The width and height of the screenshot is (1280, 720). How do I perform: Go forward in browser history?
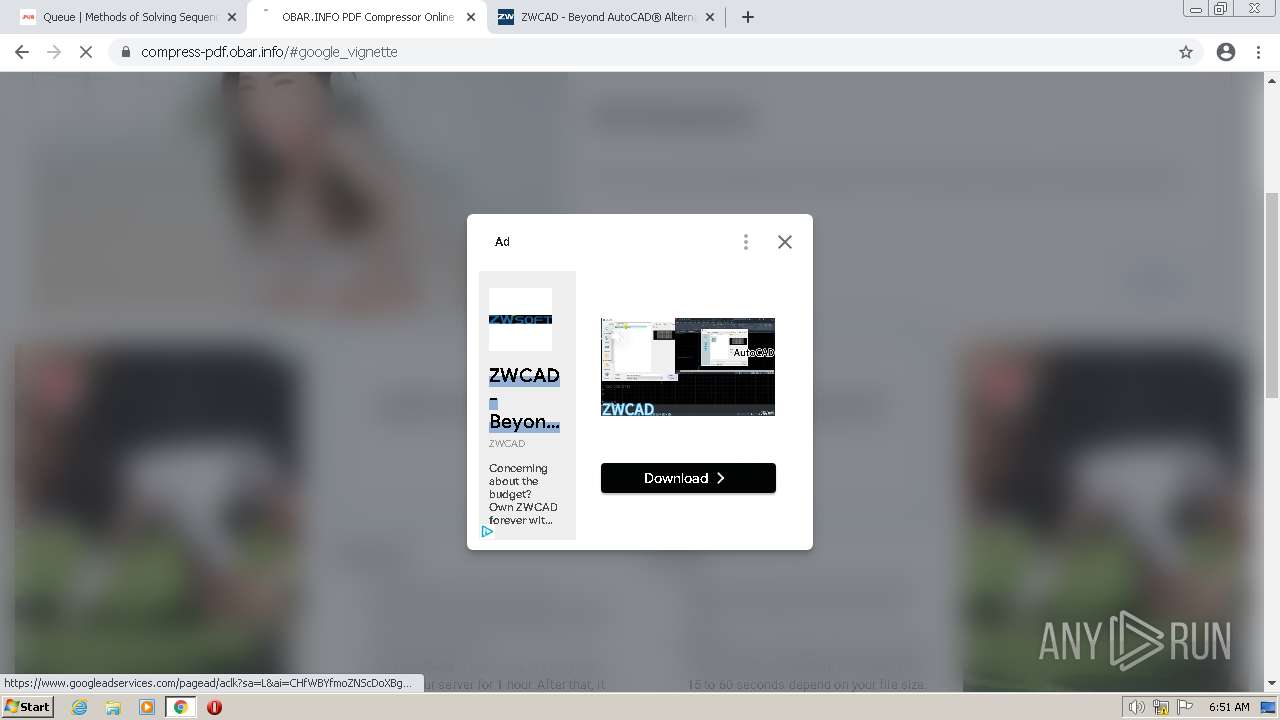(x=54, y=52)
